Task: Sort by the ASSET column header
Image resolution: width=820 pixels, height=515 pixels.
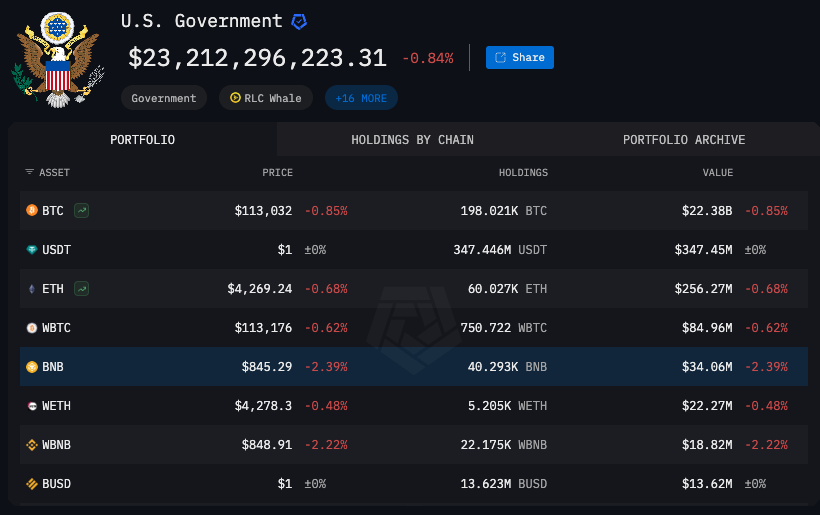Action: click(x=47, y=173)
